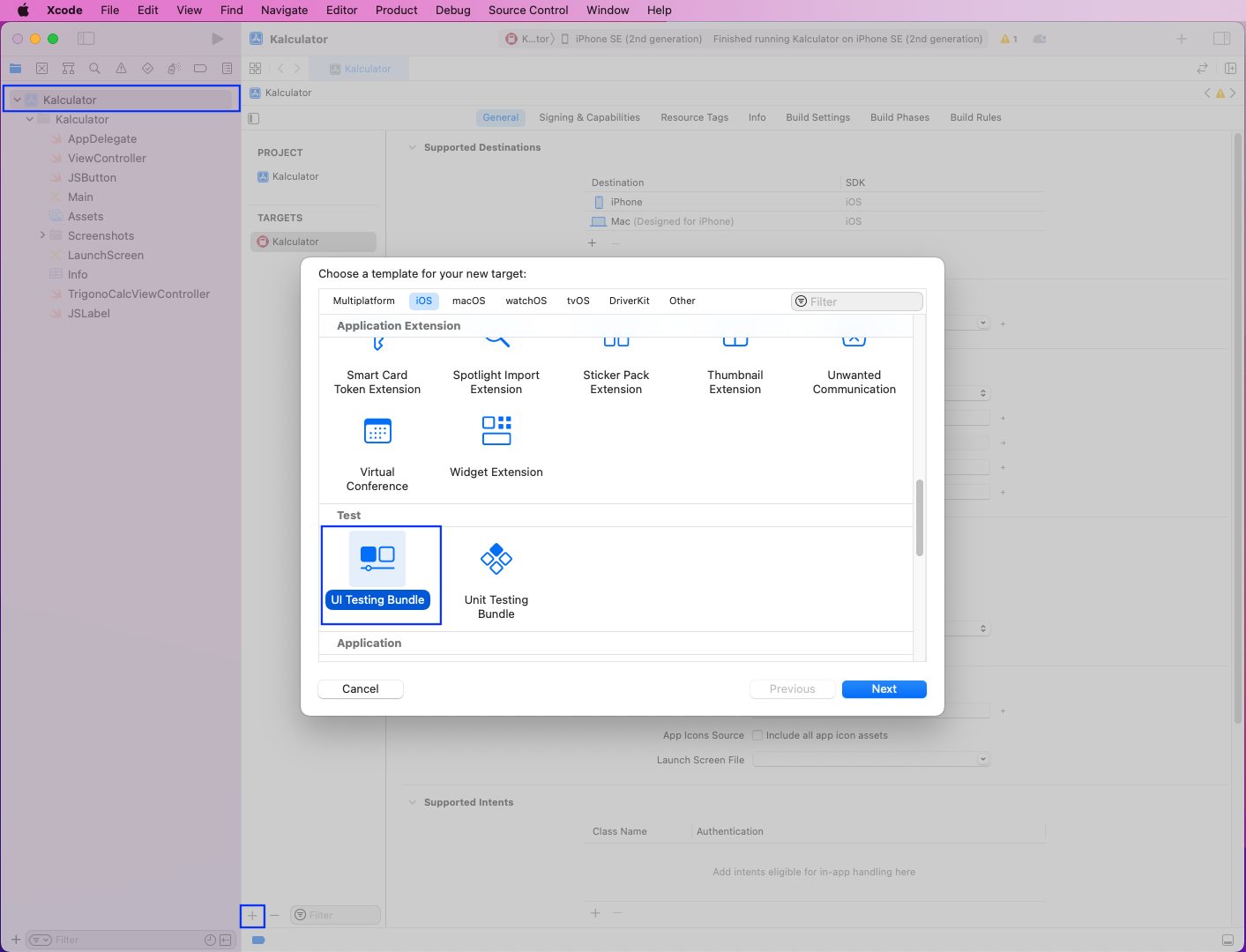Open the Build Rules tab
Viewport: 1246px width, 952px height.
pyautogui.click(x=976, y=117)
